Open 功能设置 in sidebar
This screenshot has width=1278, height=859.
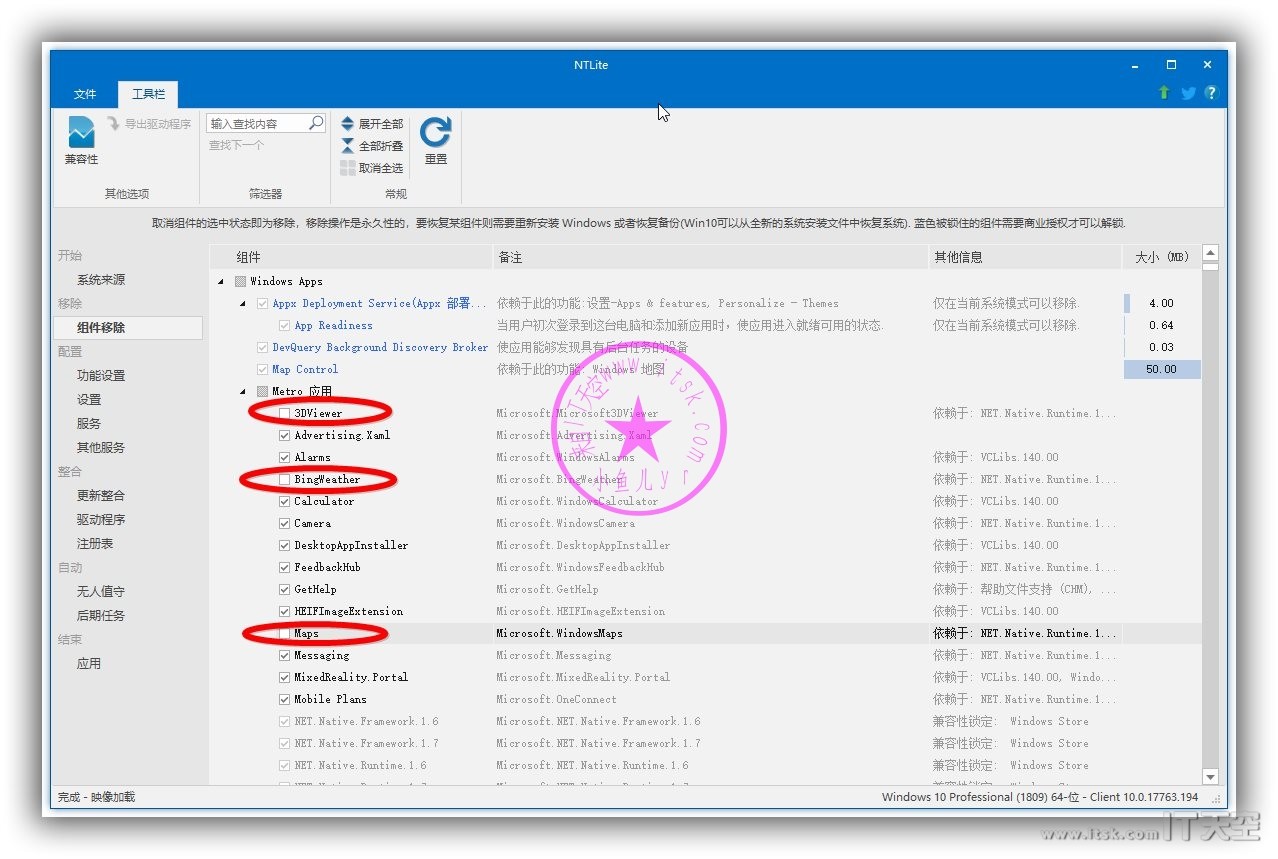(101, 376)
